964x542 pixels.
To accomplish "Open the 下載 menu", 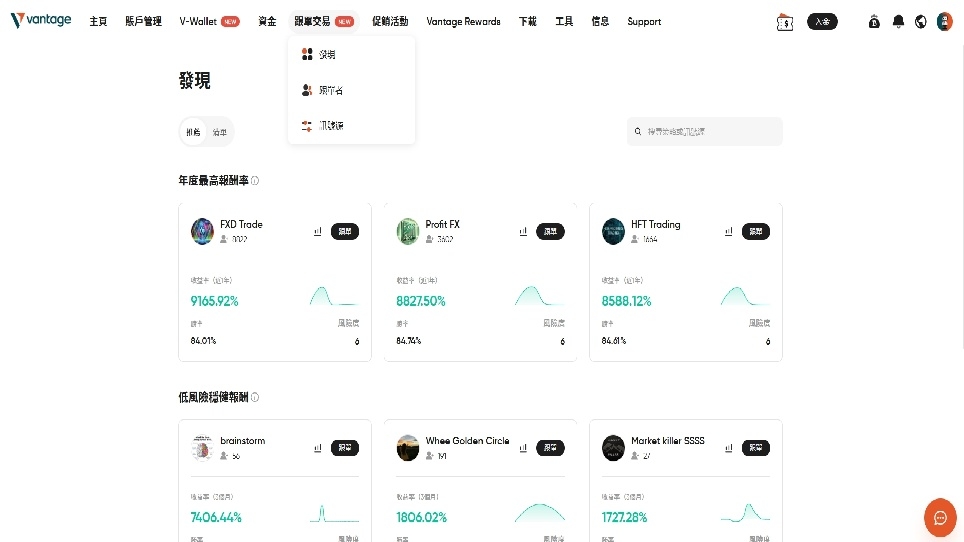I will pyautogui.click(x=527, y=22).
